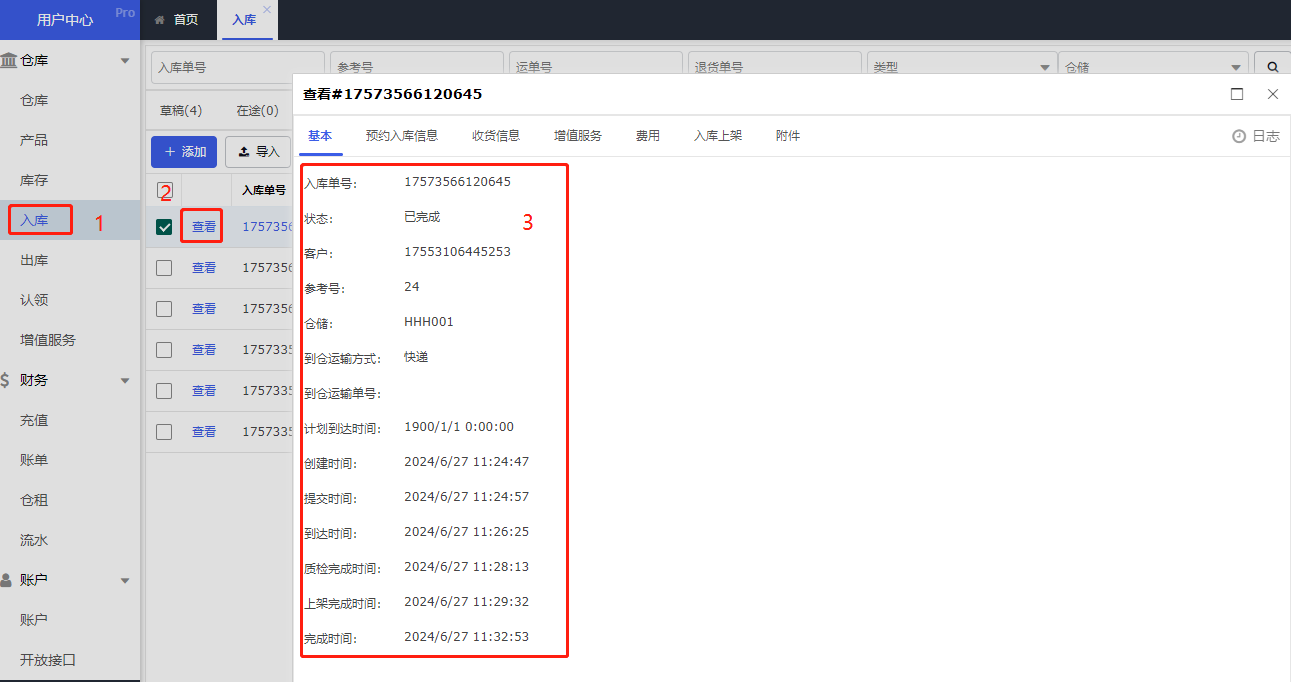
Task: Select the 入库 top tab
Action: click(244, 20)
